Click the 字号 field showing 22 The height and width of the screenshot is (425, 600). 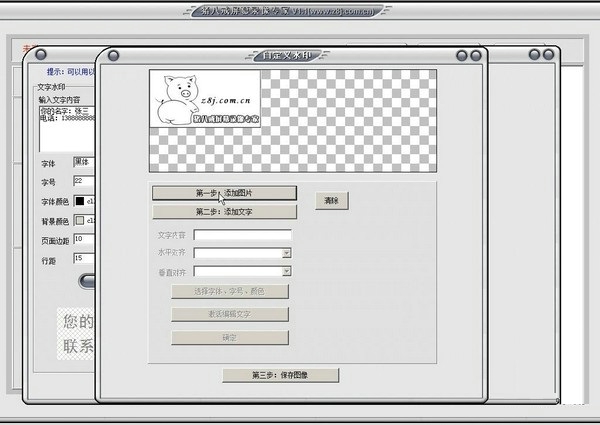click(x=84, y=181)
